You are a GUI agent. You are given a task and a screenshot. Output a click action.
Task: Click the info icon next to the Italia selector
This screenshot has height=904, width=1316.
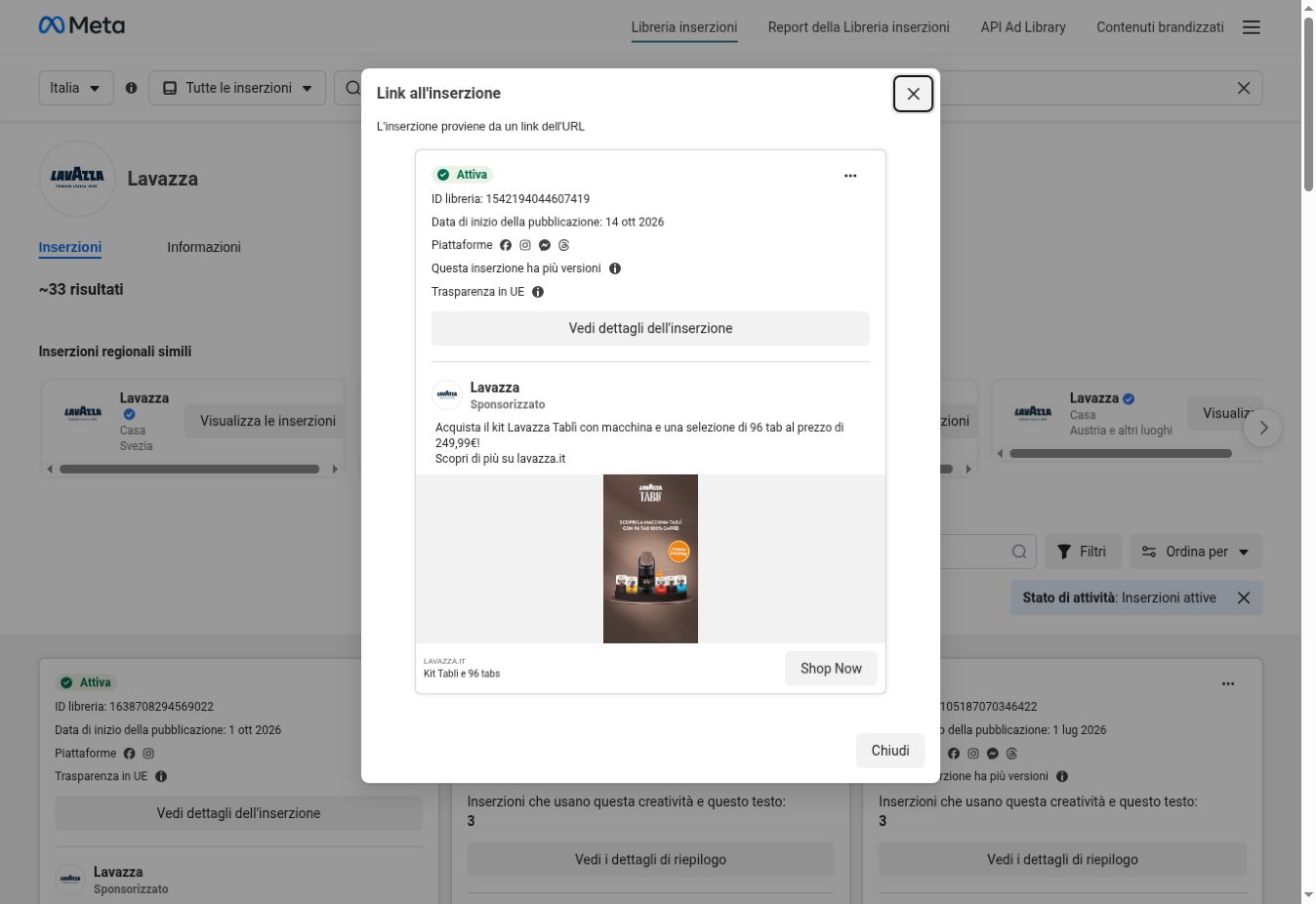tap(132, 88)
